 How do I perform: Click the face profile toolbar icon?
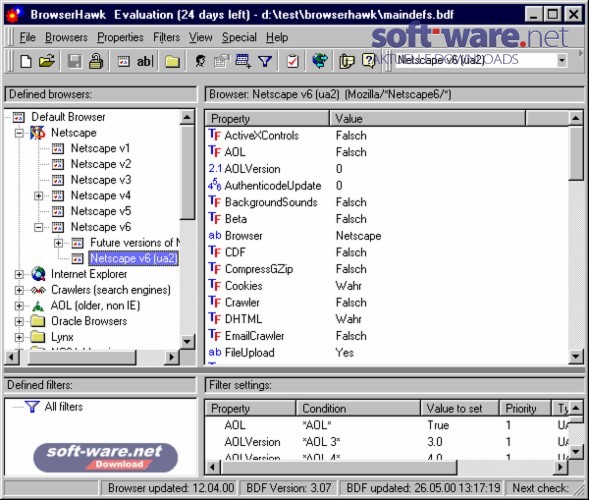coord(200,61)
